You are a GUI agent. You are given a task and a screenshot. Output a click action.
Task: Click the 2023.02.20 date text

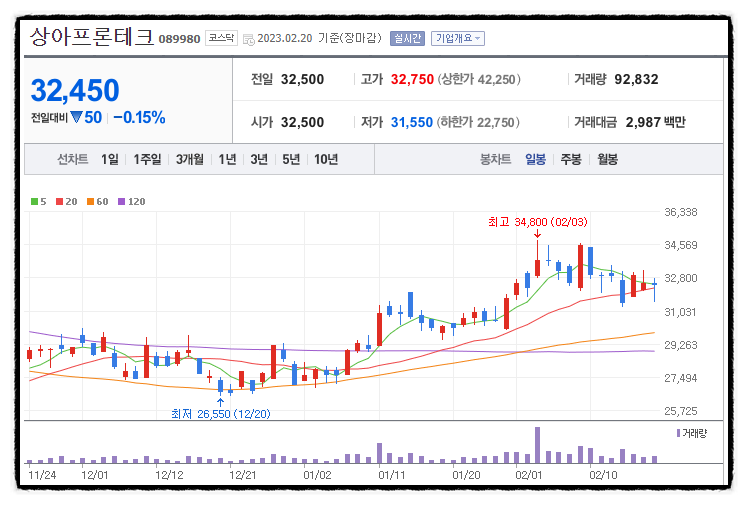[x=285, y=38]
